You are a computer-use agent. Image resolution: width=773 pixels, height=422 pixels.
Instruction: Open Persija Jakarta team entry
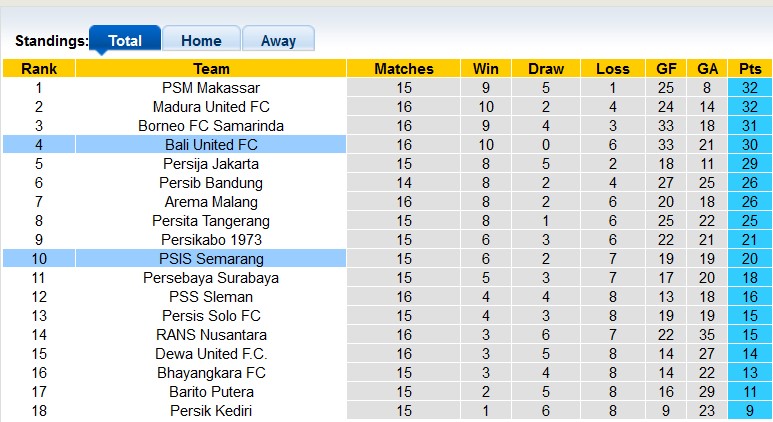point(211,164)
